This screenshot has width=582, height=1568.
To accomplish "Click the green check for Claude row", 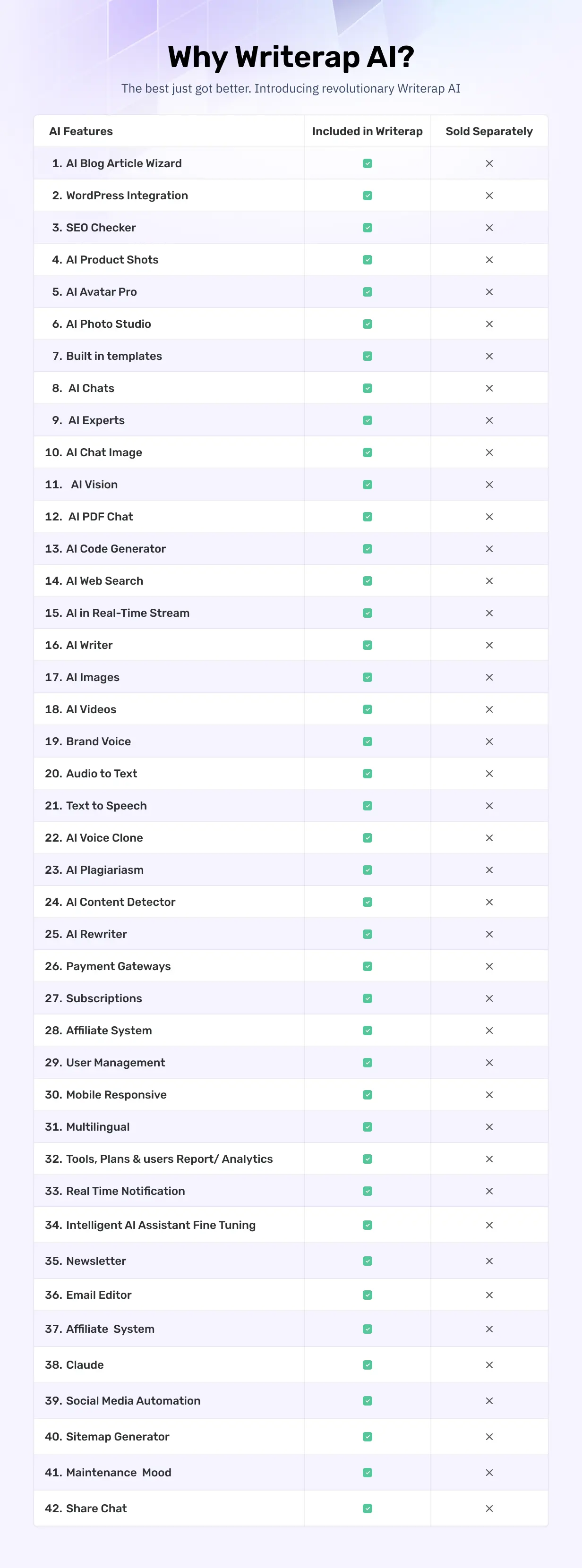I will coord(367,1365).
